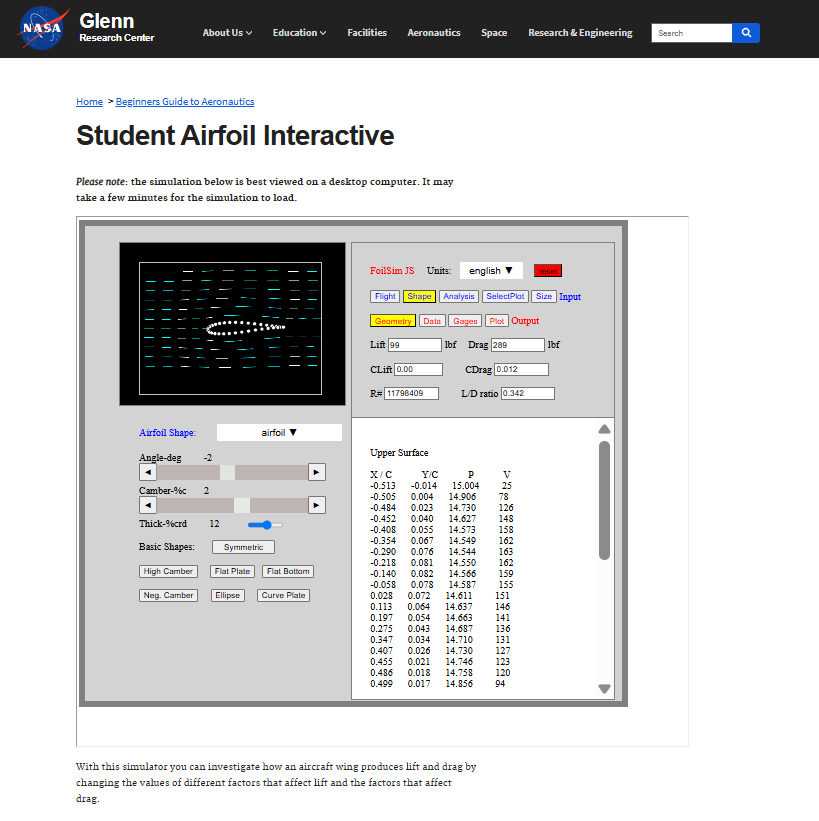The height and width of the screenshot is (821, 819).
Task: Click the NASA logo icon
Action: pos(44,29)
